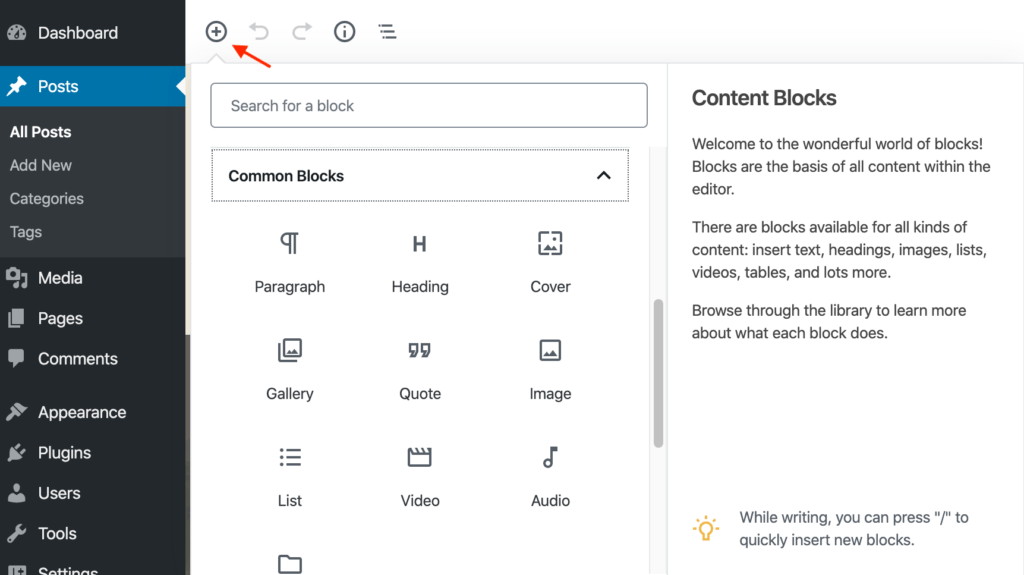Go to the Pages menu
The width and height of the screenshot is (1024, 575).
tap(60, 318)
